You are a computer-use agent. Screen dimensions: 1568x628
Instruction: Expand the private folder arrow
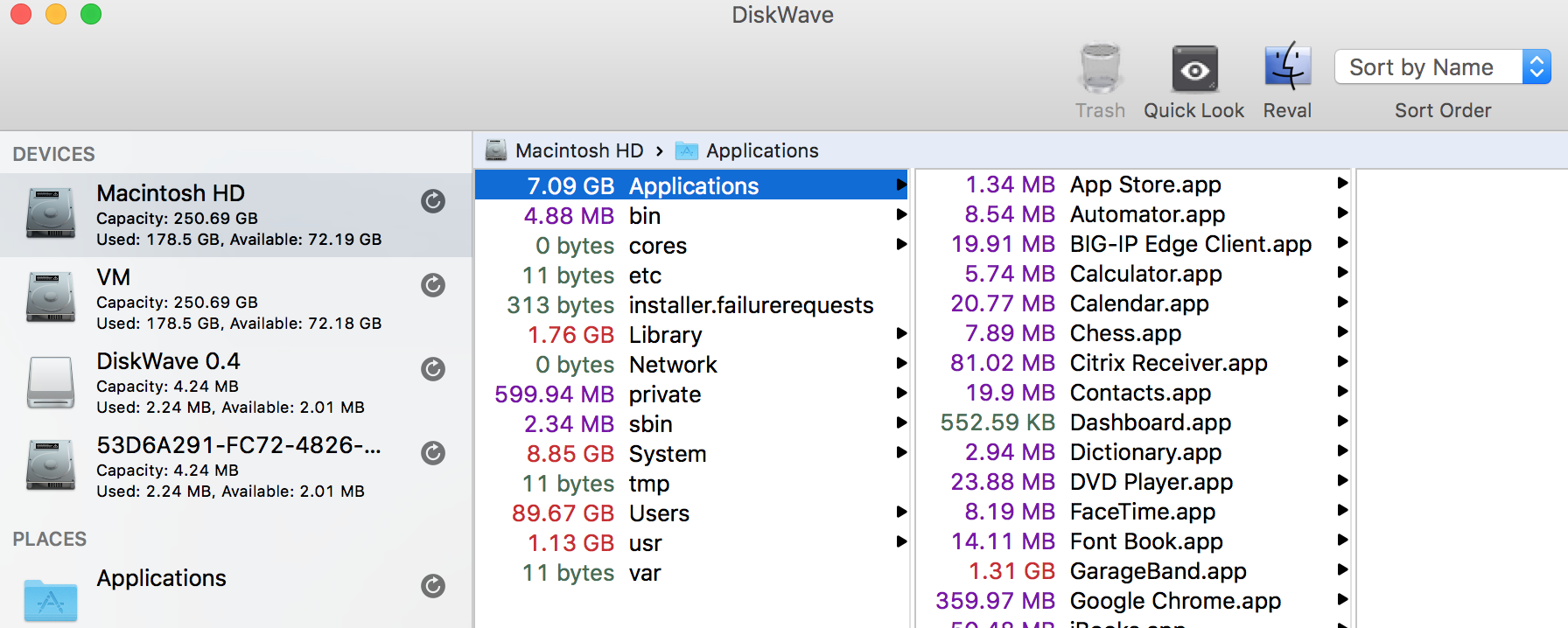tap(901, 393)
